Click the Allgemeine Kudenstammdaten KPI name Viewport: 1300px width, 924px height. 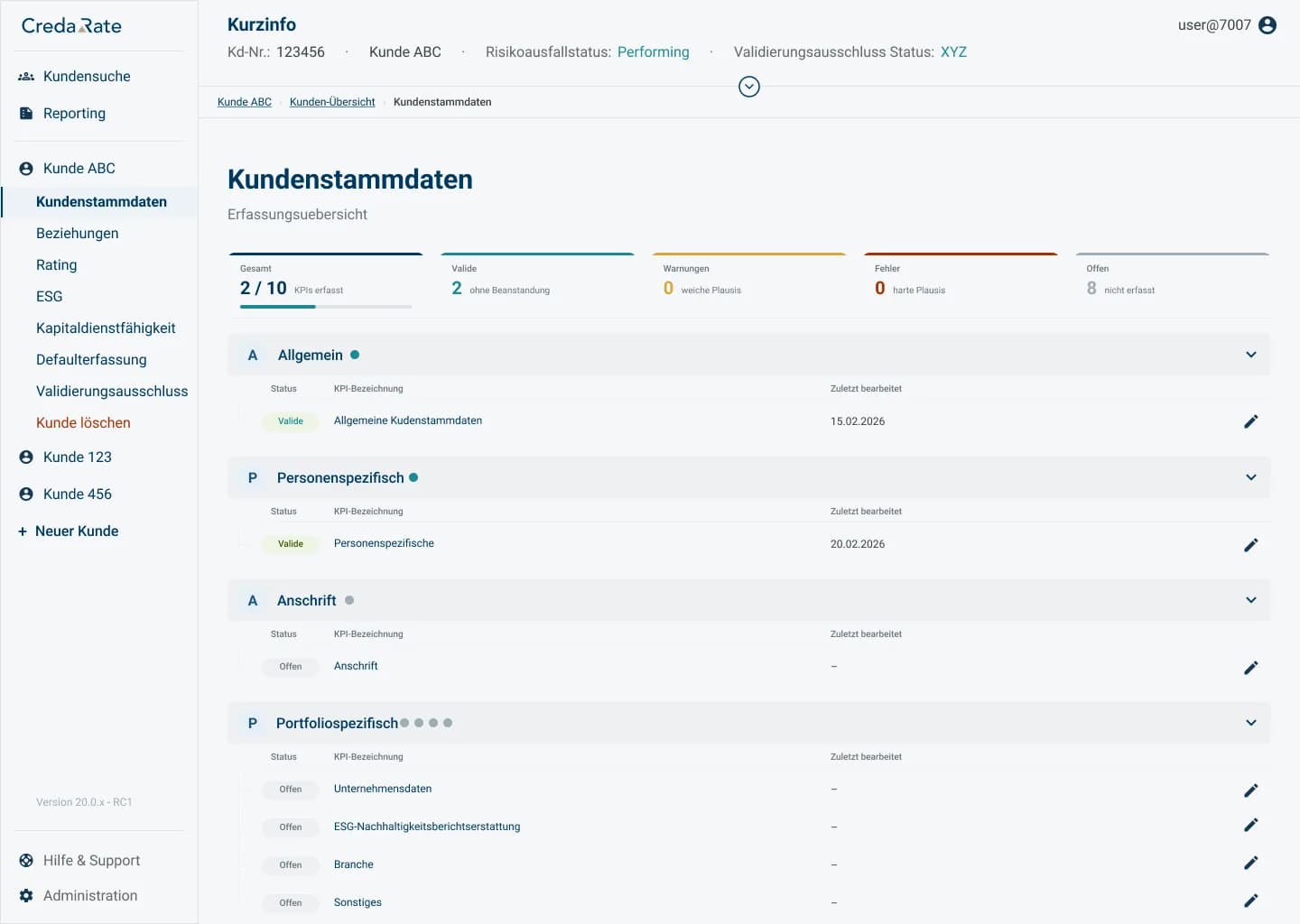click(x=408, y=420)
